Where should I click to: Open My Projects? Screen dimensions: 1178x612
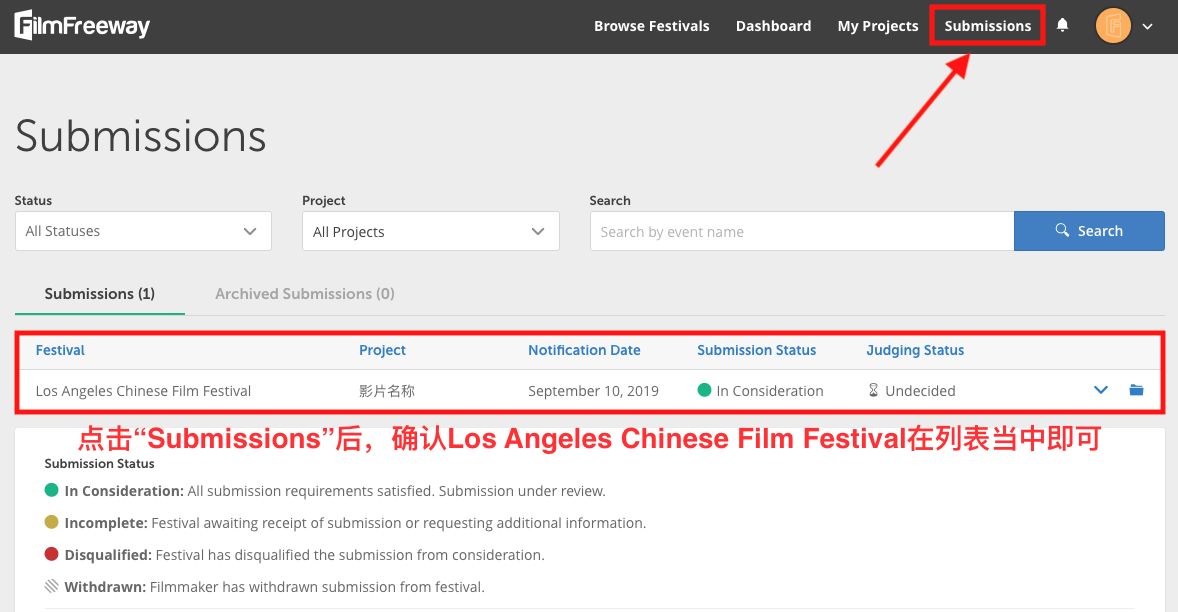point(877,26)
